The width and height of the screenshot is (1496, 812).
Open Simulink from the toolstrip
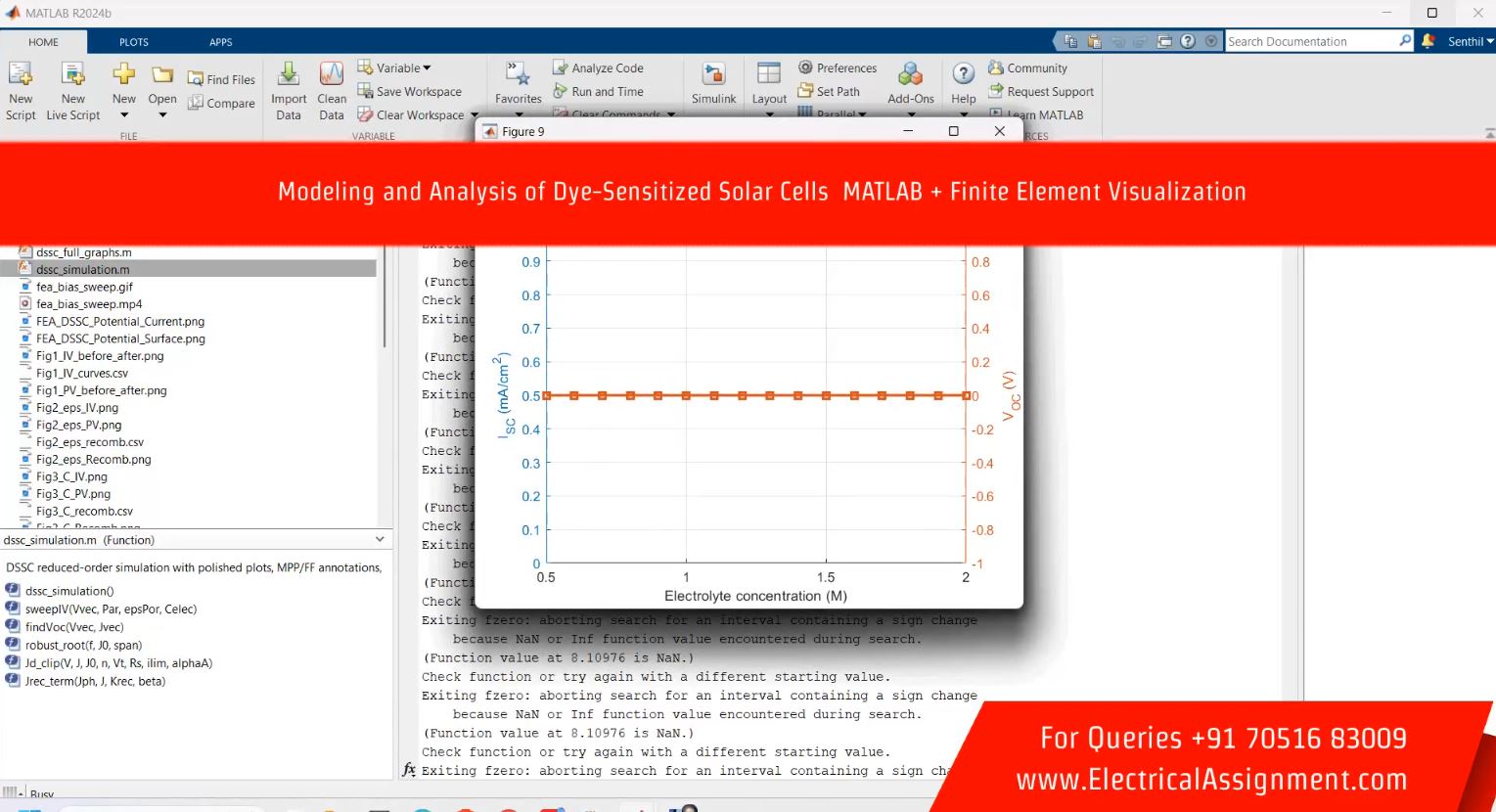pos(713,75)
